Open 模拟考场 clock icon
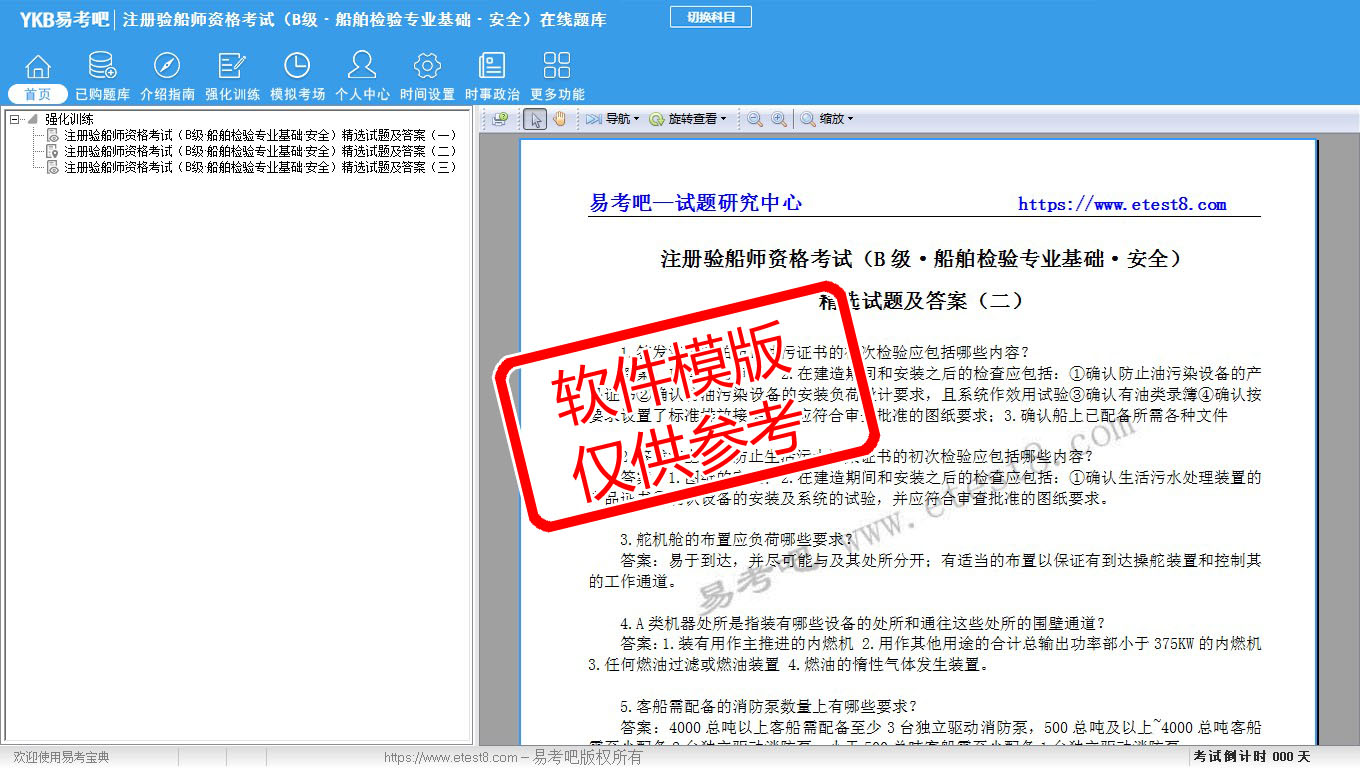Image resolution: width=1360 pixels, height=768 pixels. (297, 67)
